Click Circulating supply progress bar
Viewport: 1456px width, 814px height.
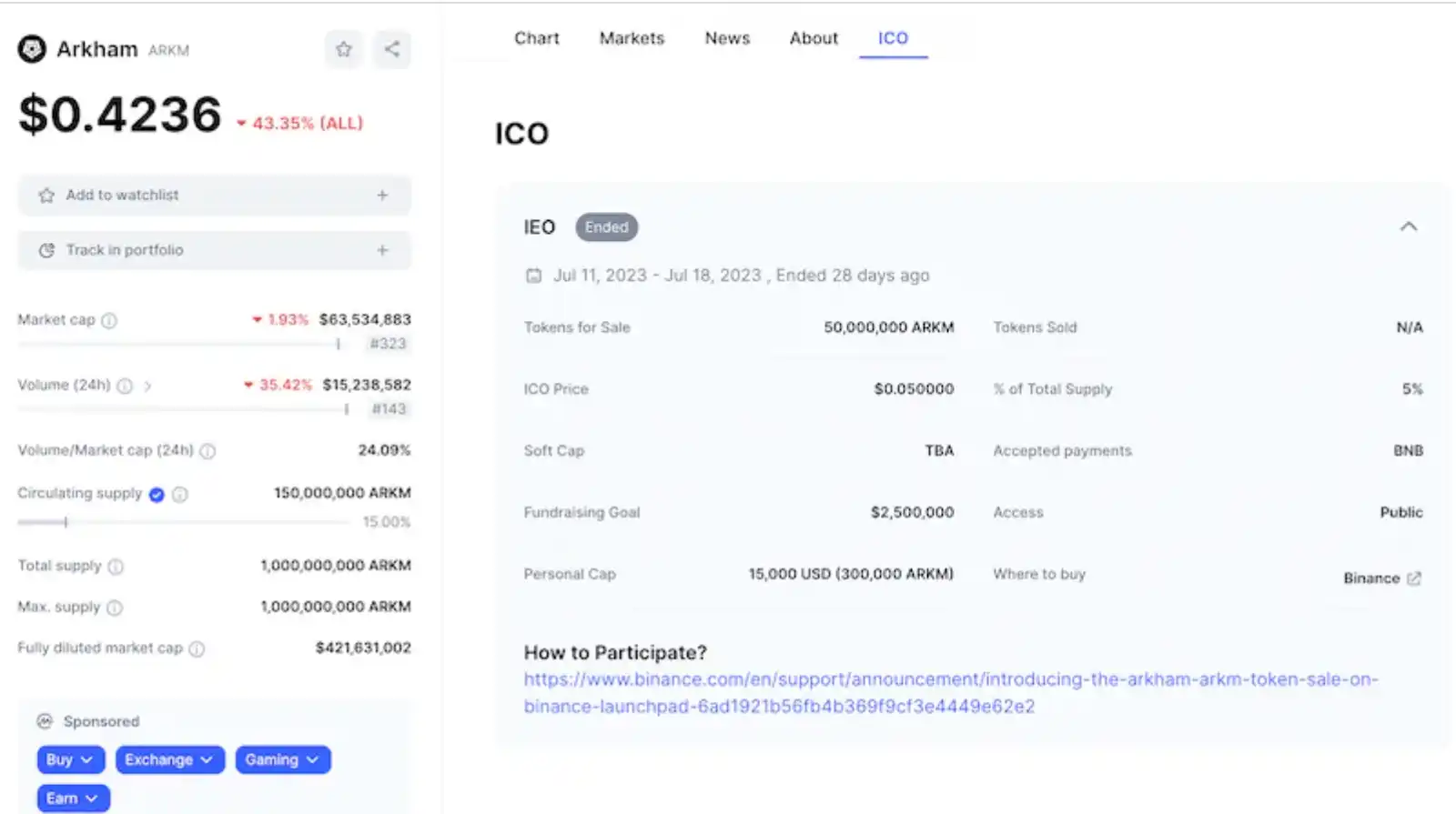184,522
